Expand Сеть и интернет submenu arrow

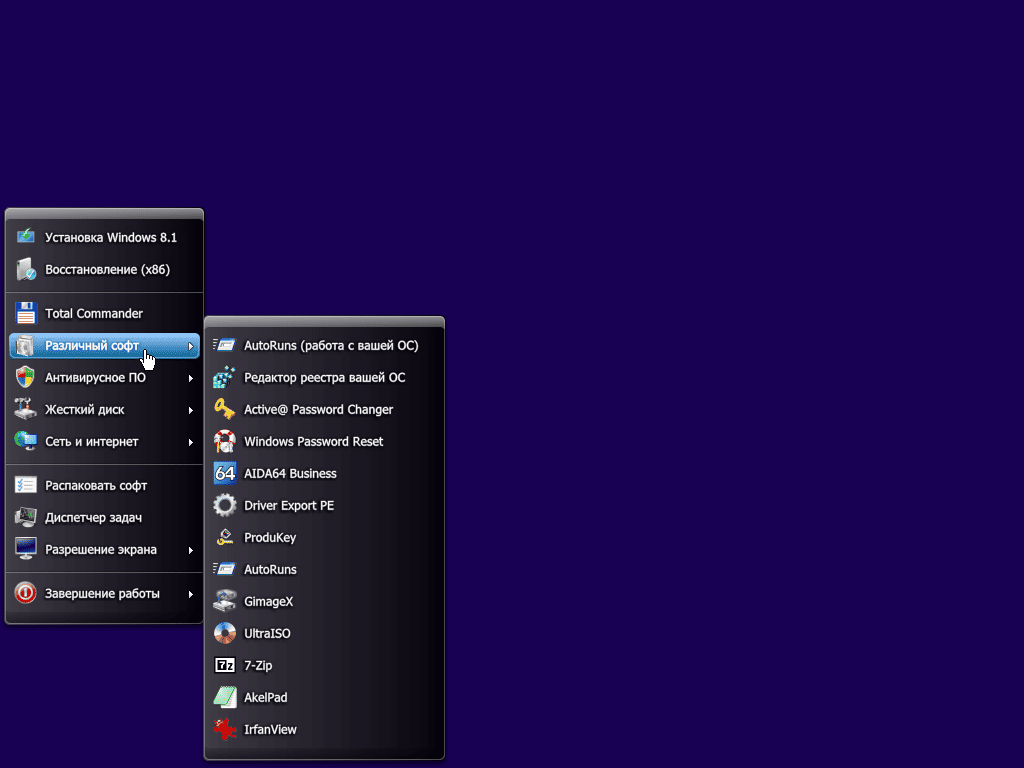(190, 442)
